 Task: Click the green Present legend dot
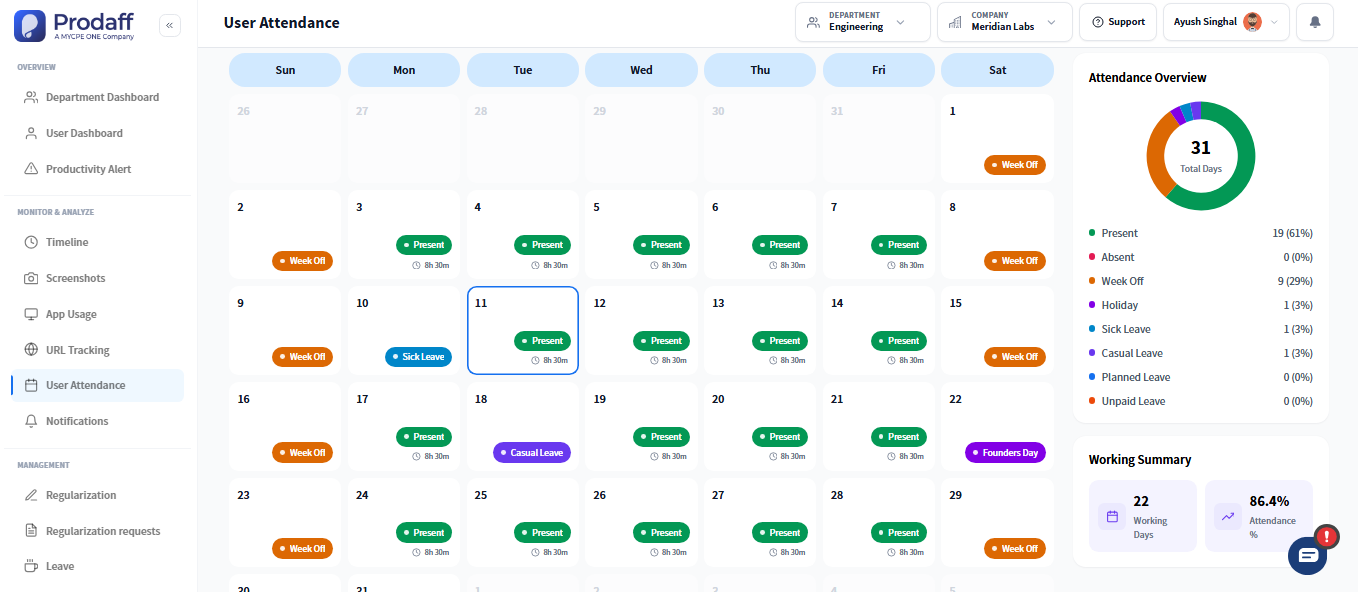click(x=1092, y=233)
